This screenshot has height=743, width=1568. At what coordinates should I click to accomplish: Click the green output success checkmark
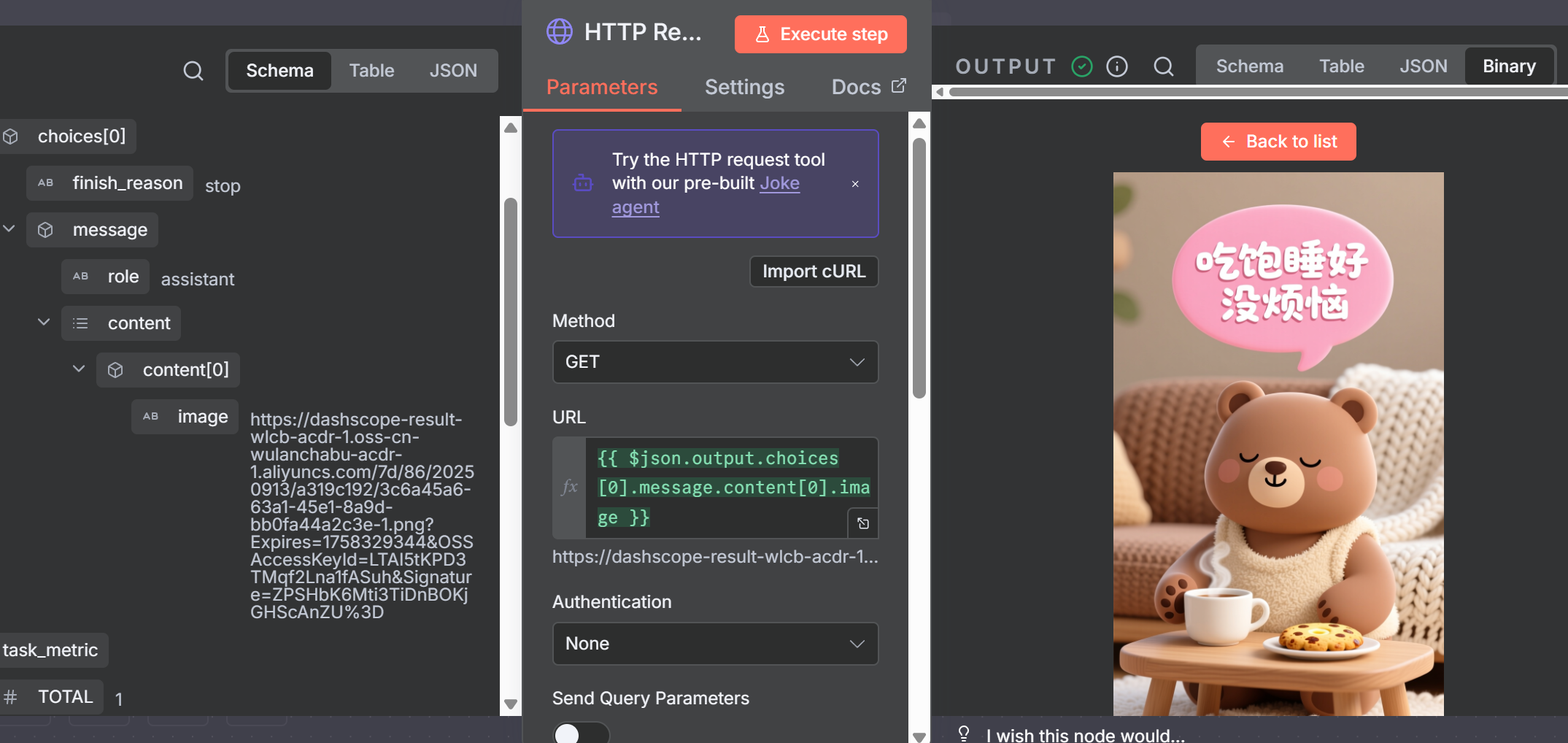coord(1082,66)
